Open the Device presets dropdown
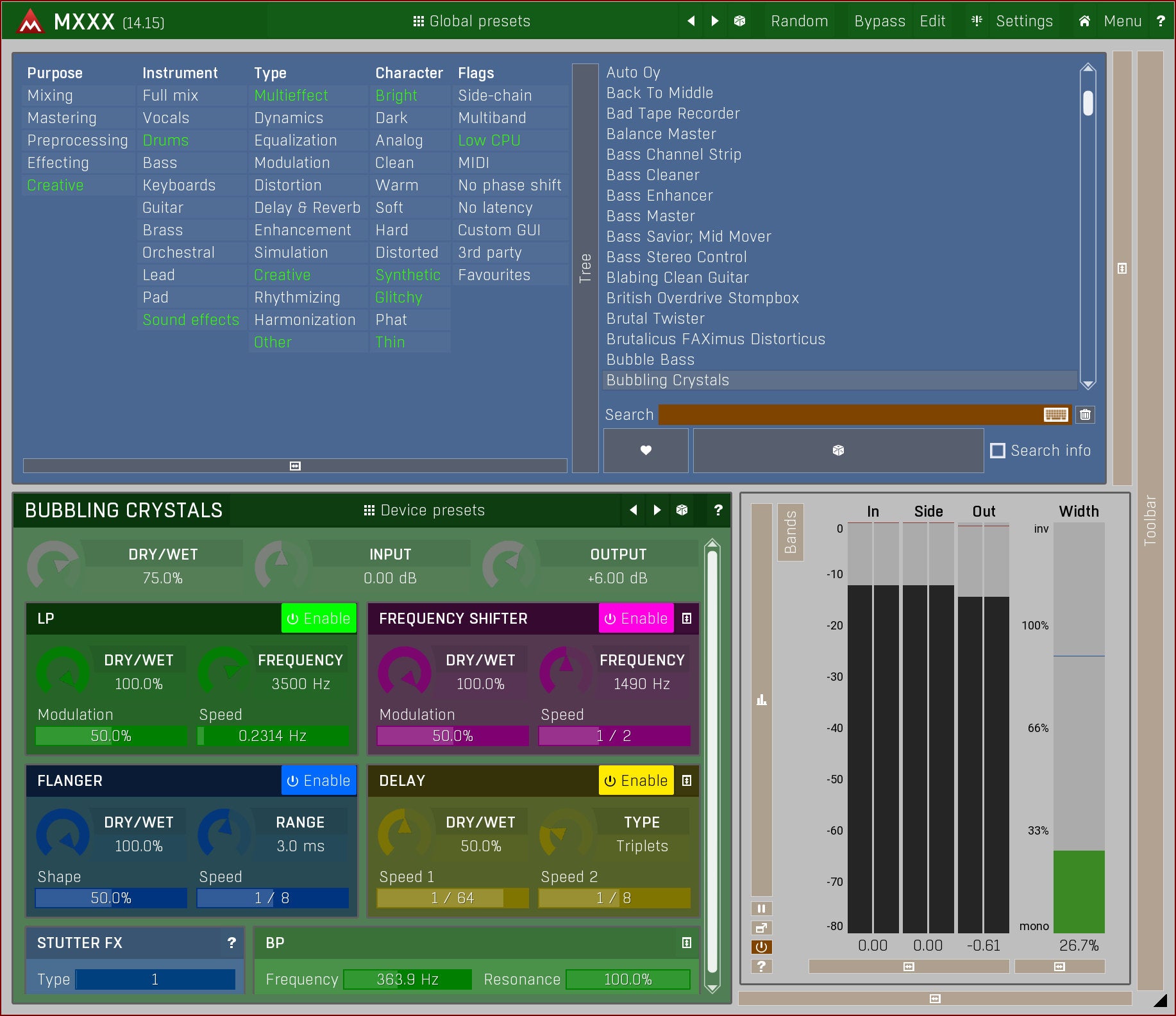This screenshot has height=1016, width=1176. pyautogui.click(x=424, y=510)
